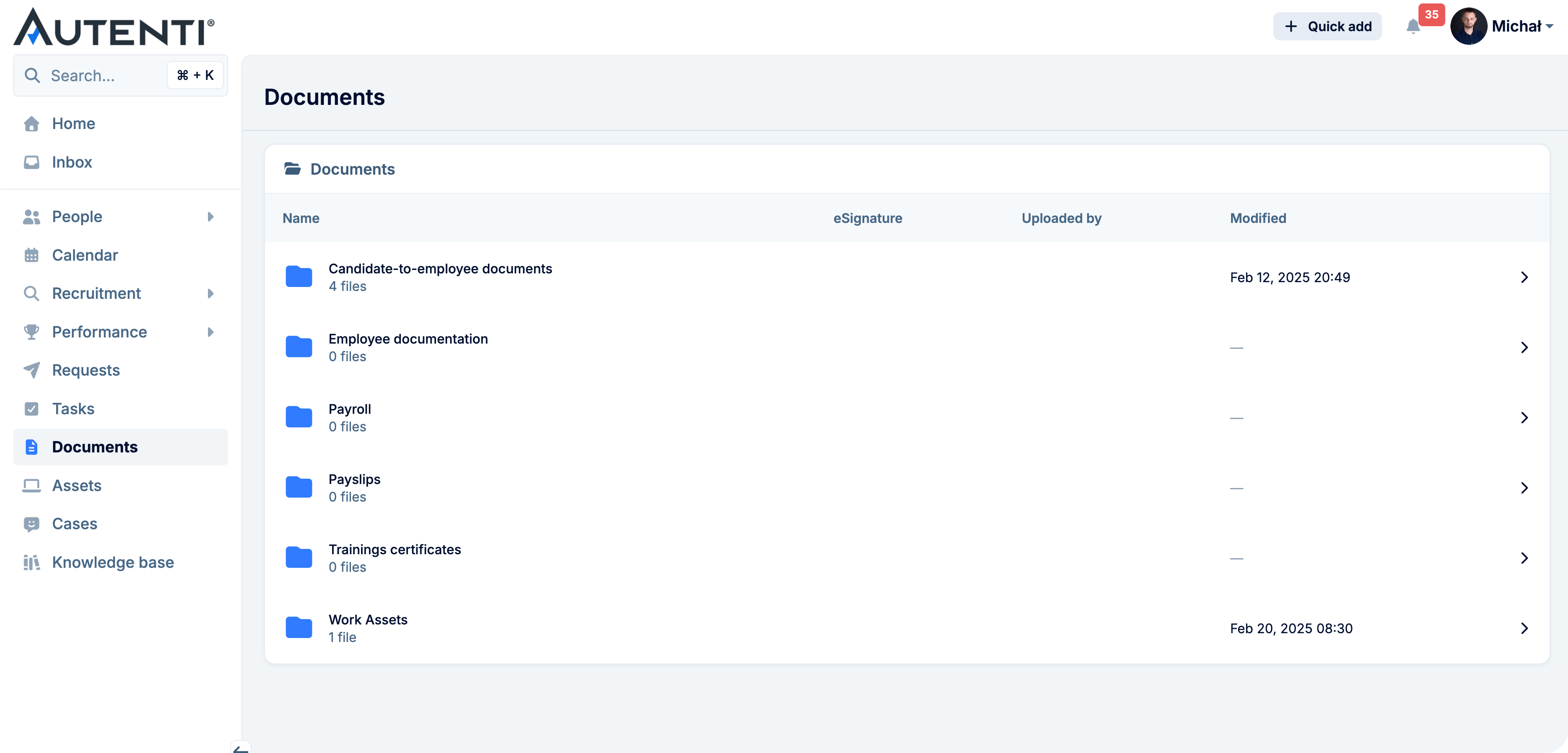Open the Employee documentation folder
Image resolution: width=1568 pixels, height=753 pixels.
tap(907, 348)
